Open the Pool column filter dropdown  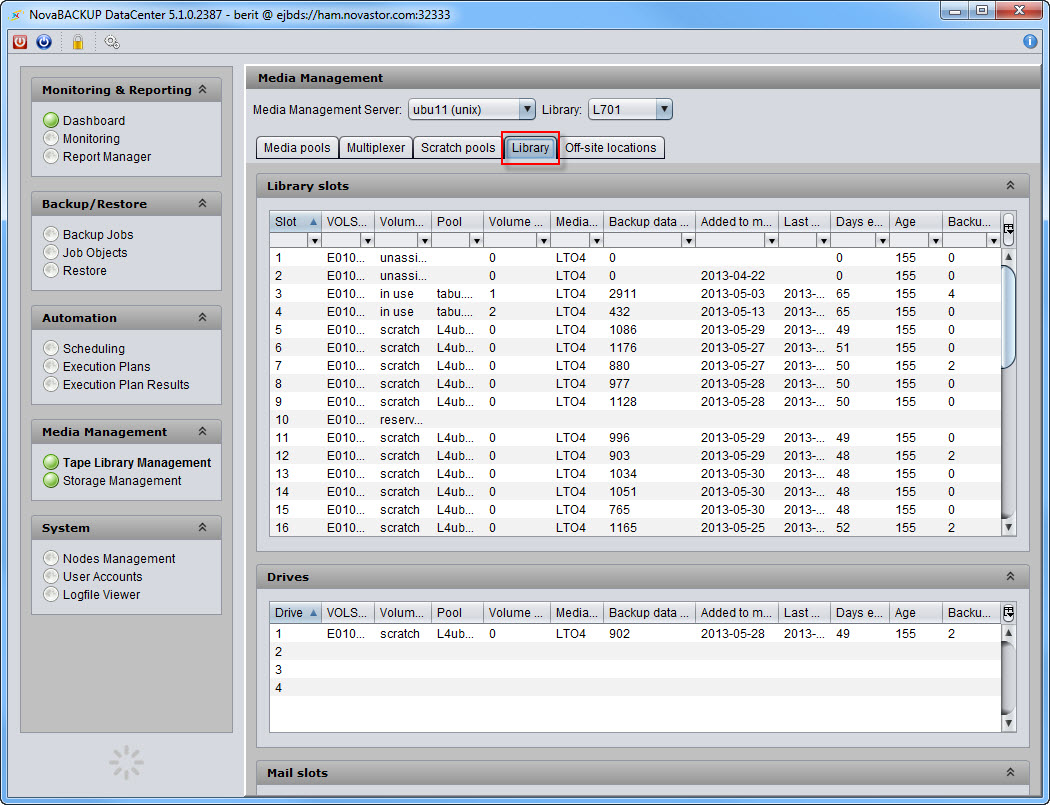[x=476, y=240]
